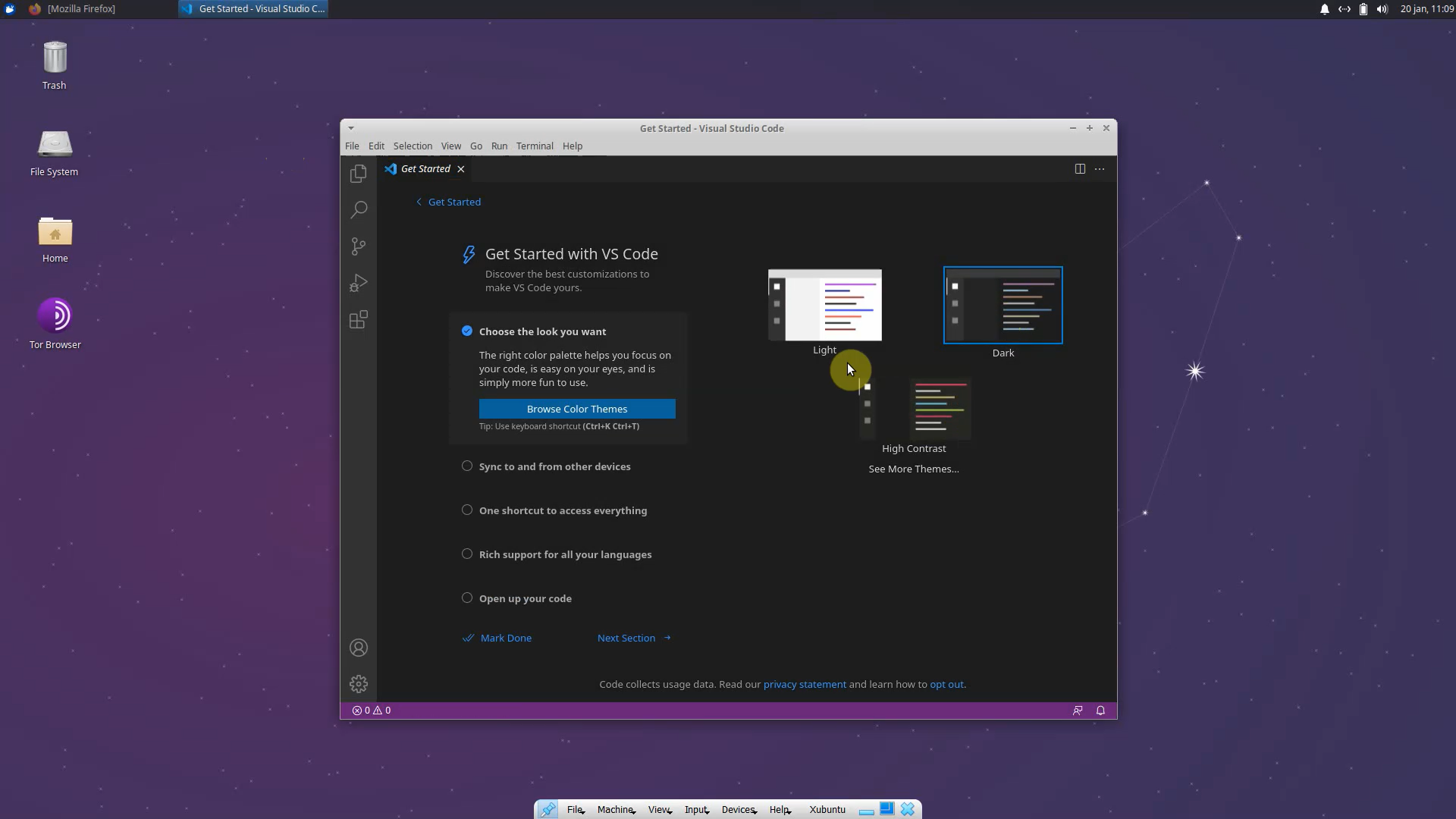Switch to the Get Started tab
Viewport: 1456px width, 819px height.
[425, 168]
